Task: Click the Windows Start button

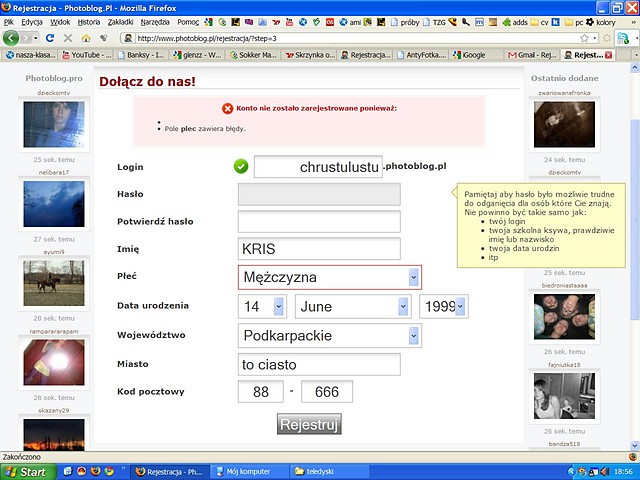Action: pyautogui.click(x=28, y=472)
